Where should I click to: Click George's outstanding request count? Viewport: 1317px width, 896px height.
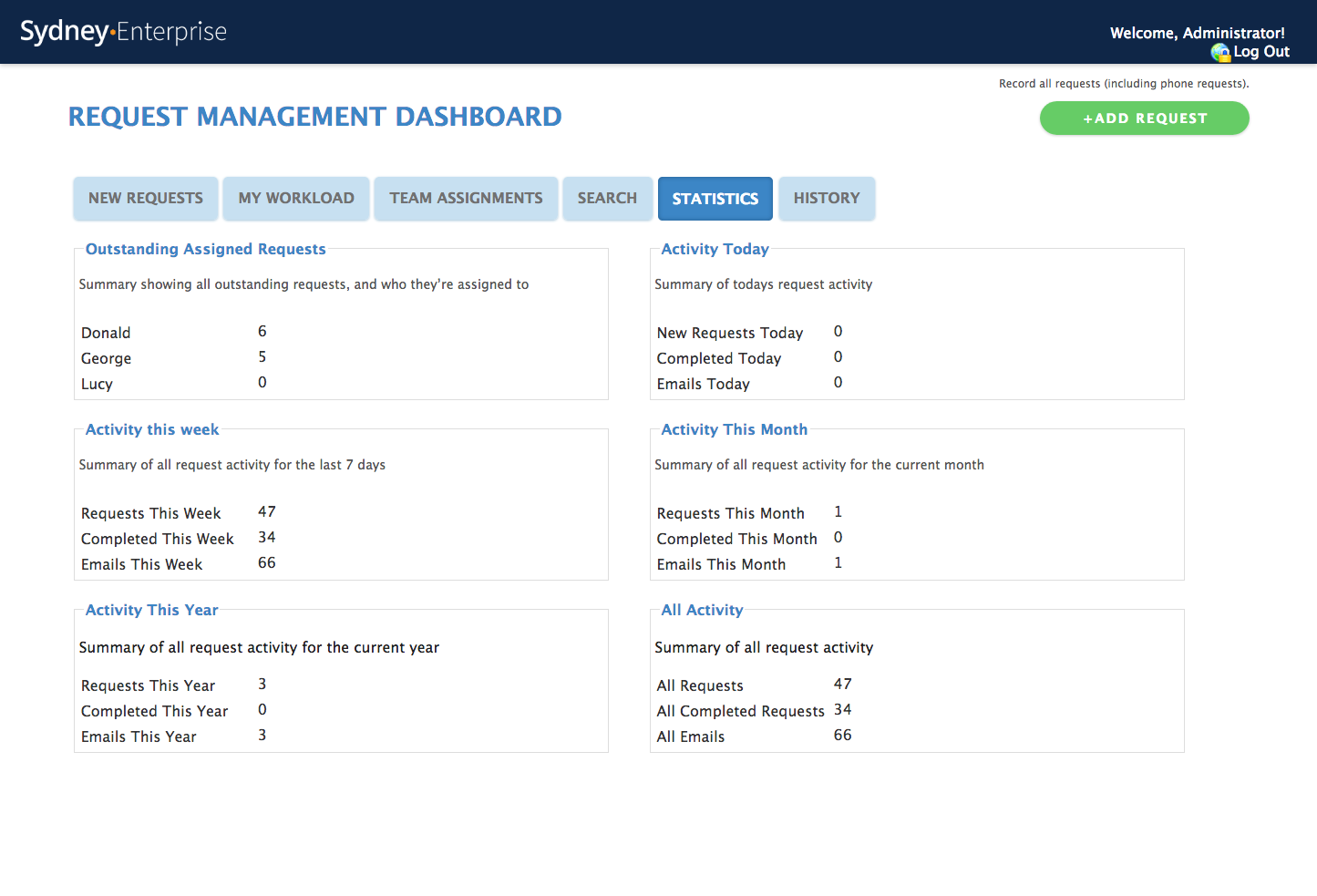click(x=262, y=356)
